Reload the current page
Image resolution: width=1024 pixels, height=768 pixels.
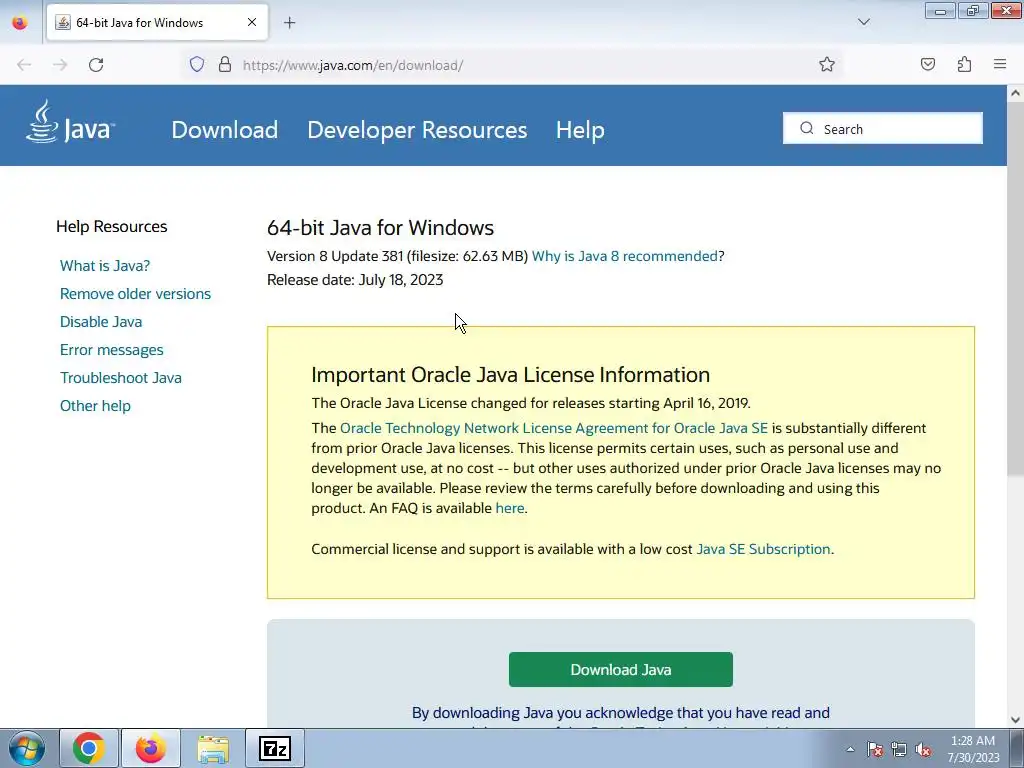(96, 65)
